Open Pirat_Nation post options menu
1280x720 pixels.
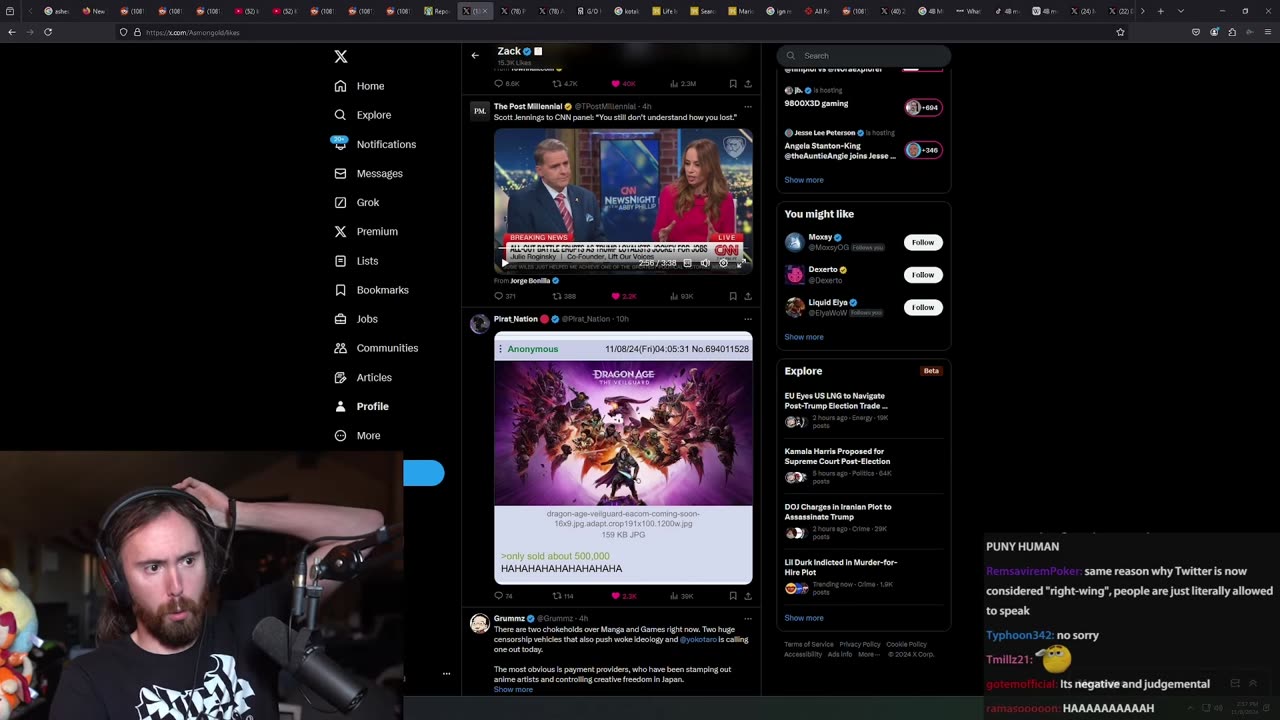[x=747, y=319]
